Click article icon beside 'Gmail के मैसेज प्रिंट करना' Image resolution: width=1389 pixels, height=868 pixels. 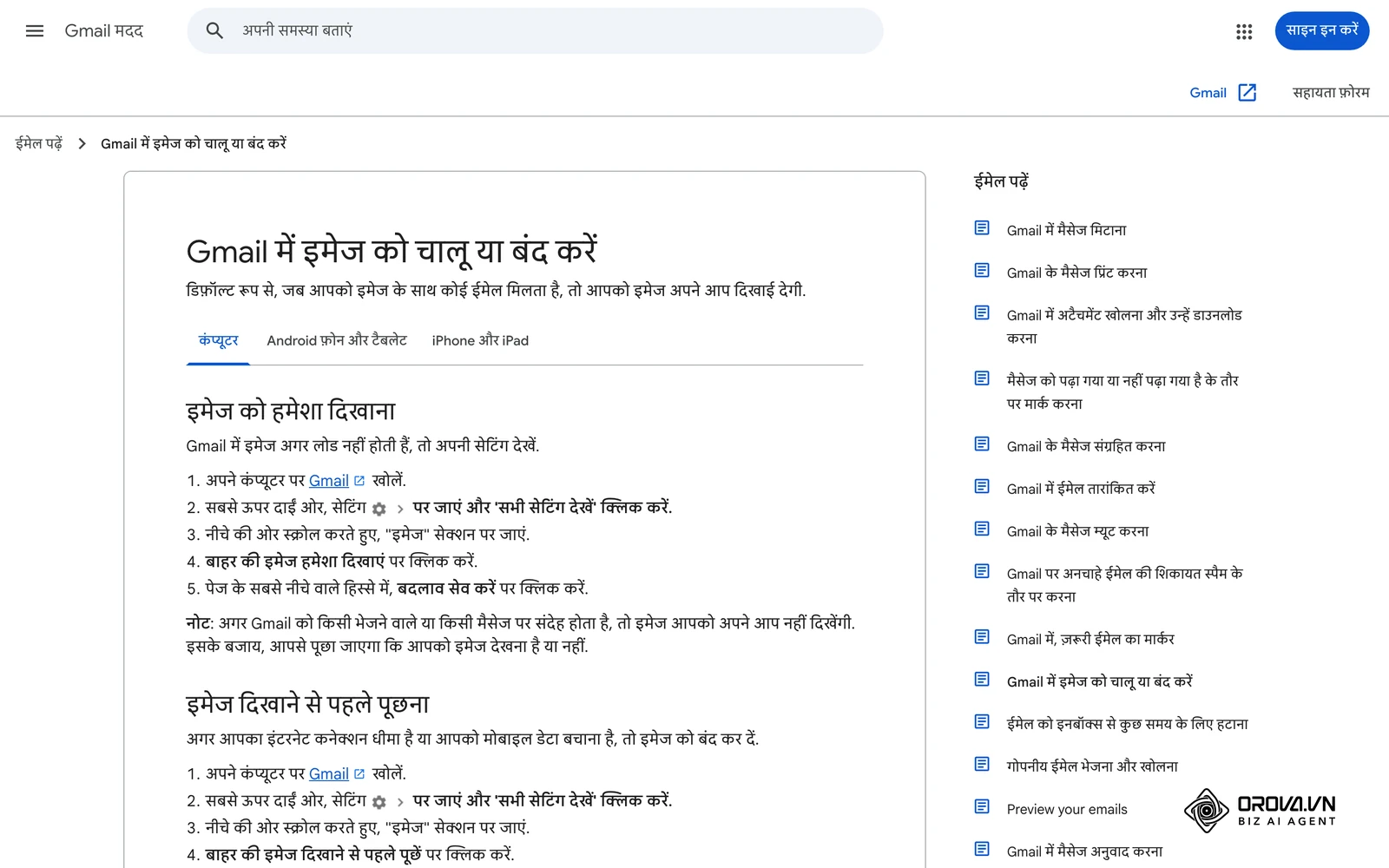pyautogui.click(x=982, y=271)
